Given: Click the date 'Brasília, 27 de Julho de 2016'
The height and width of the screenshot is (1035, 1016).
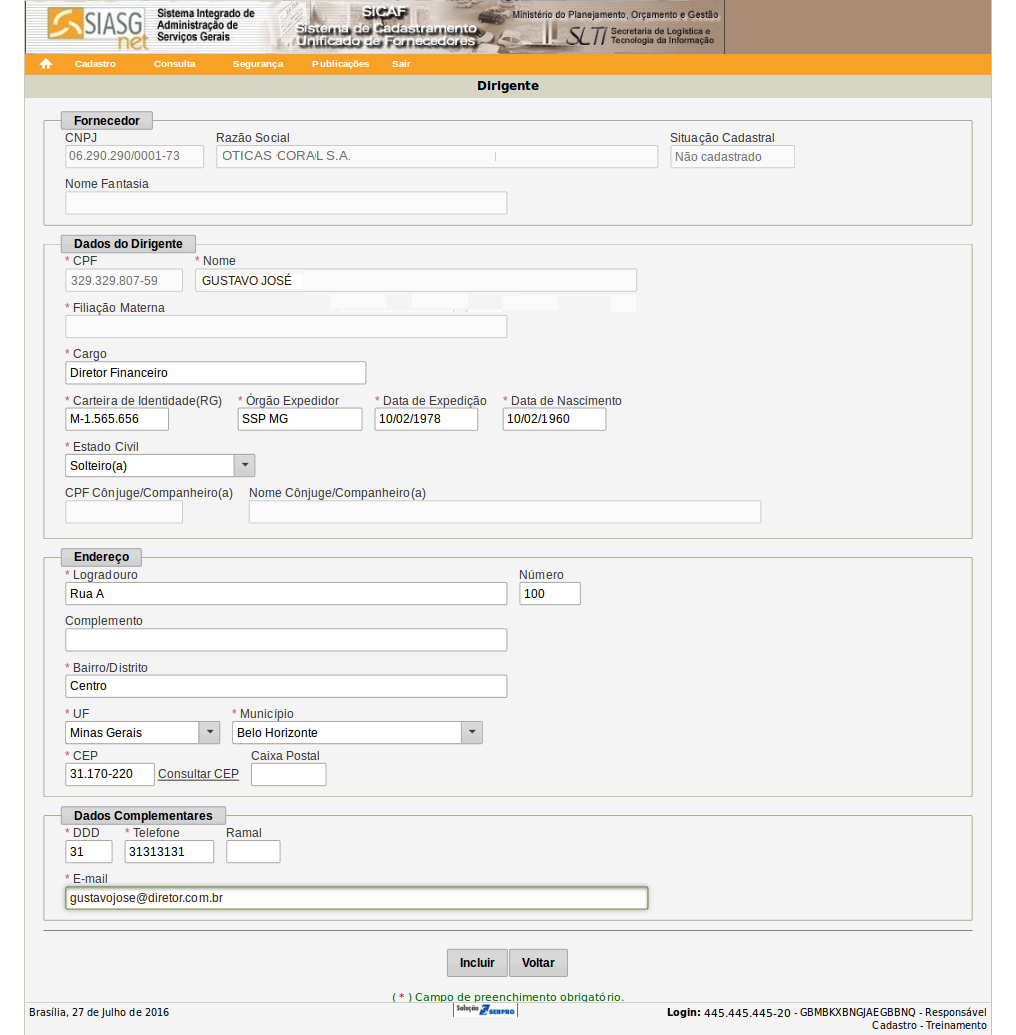Looking at the screenshot, I should point(99,1012).
